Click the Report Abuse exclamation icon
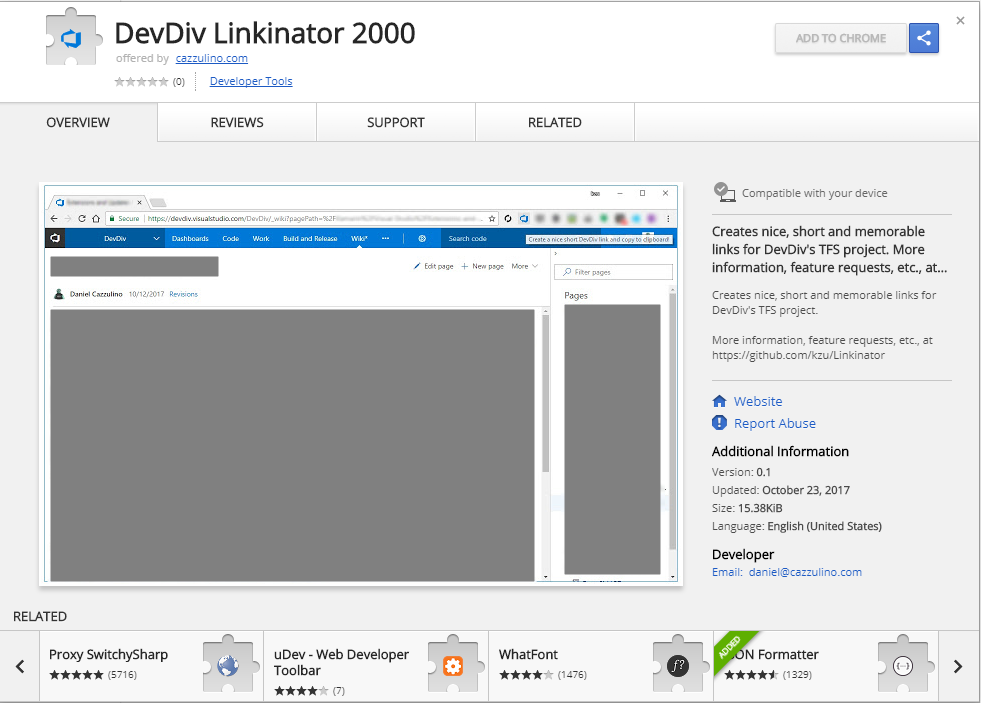This screenshot has height=703, width=981. [x=719, y=423]
